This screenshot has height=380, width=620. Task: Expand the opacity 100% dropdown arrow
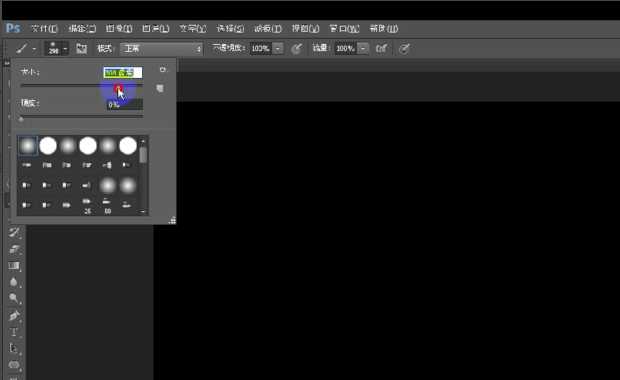[x=278, y=49]
